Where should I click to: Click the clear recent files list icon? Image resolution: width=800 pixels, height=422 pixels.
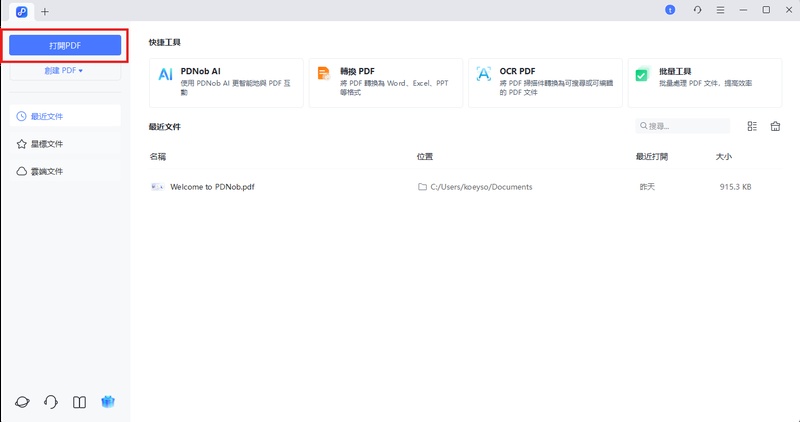(x=775, y=127)
